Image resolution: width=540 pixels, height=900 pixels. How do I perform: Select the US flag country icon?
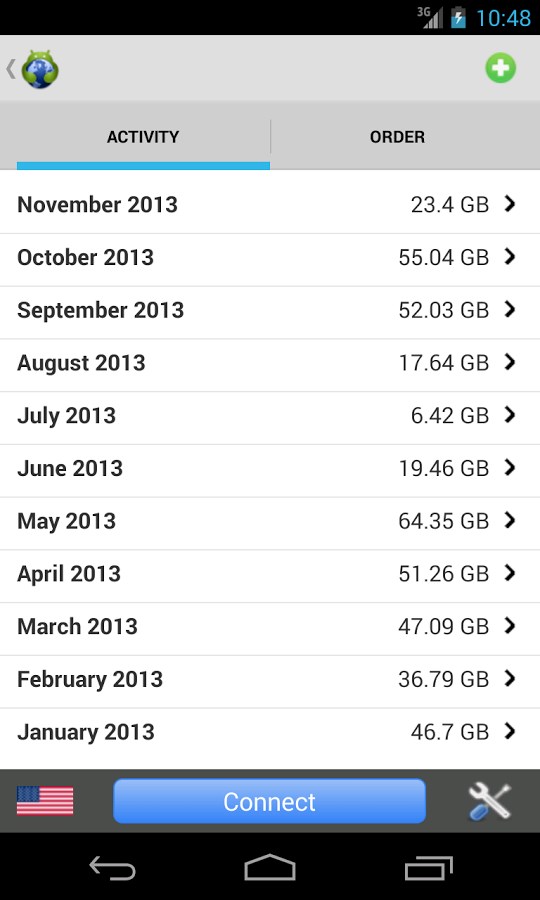point(45,801)
